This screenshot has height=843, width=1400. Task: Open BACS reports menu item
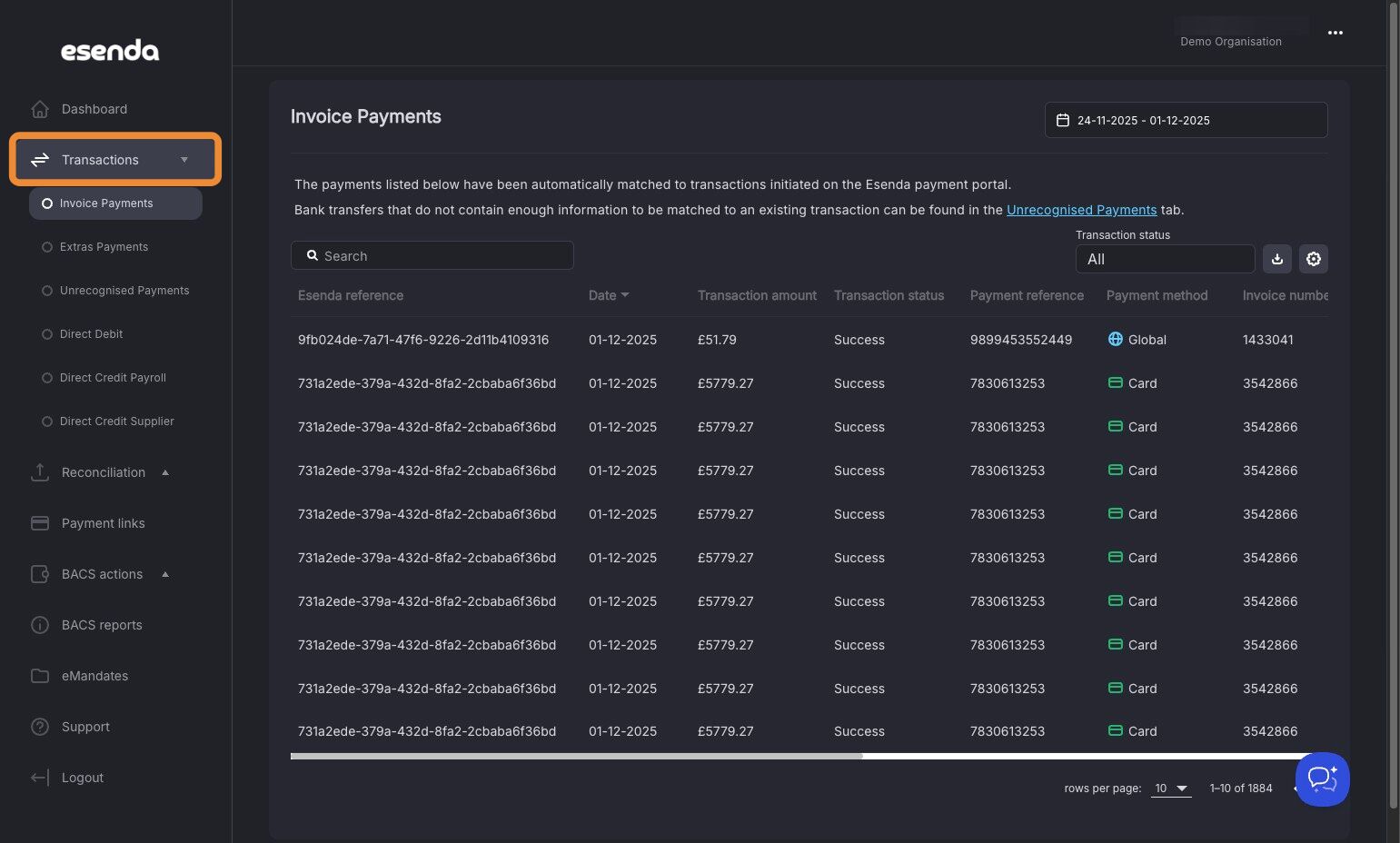coord(102,625)
